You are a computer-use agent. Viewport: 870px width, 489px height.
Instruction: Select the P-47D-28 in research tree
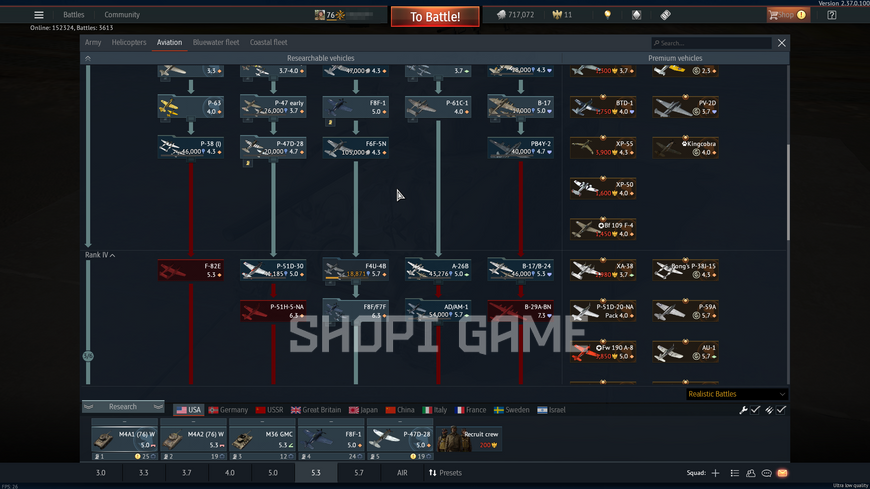(273, 148)
